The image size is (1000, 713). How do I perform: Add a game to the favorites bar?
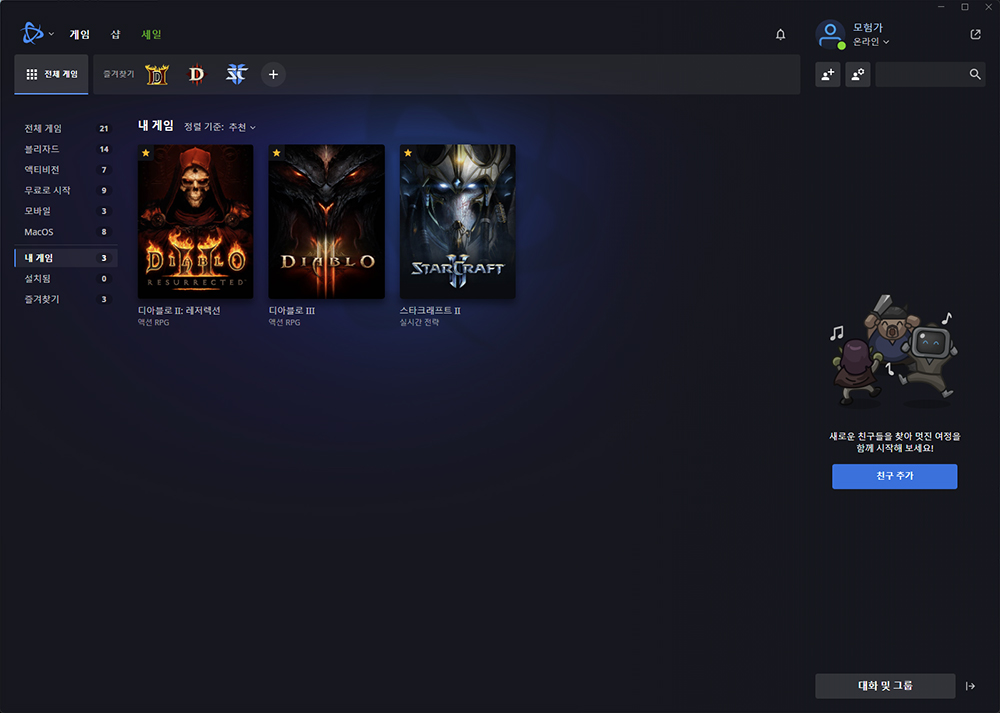[273, 75]
